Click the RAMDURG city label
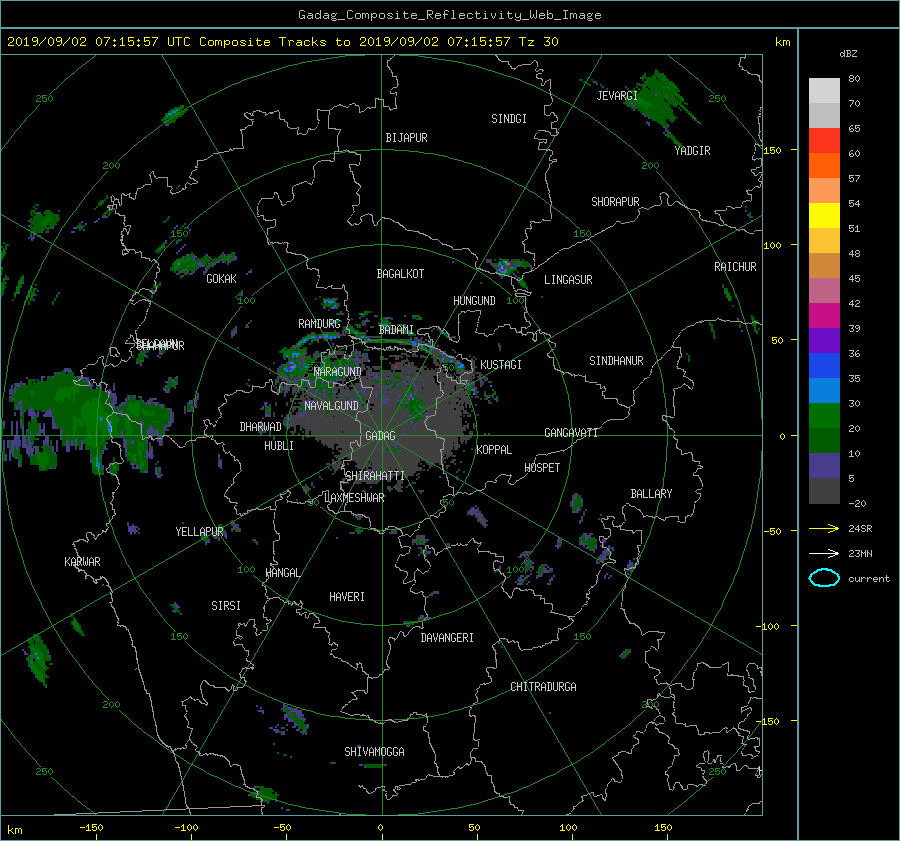 click(x=319, y=324)
